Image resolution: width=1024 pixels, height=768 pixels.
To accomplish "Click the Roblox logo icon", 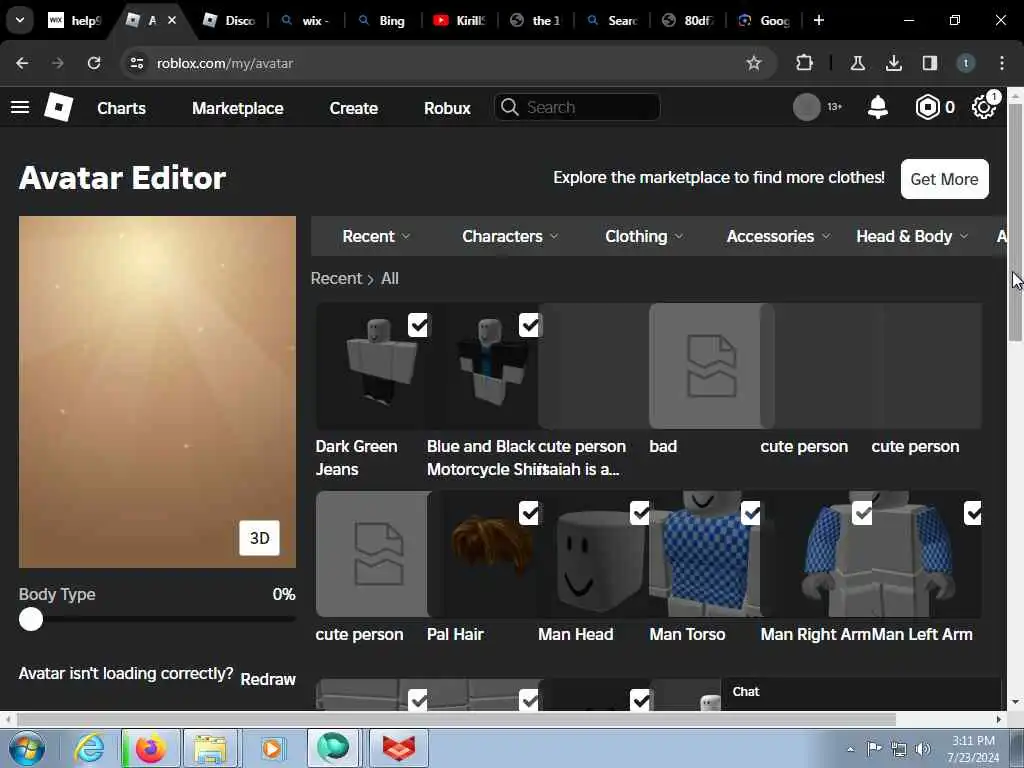I will (x=58, y=107).
